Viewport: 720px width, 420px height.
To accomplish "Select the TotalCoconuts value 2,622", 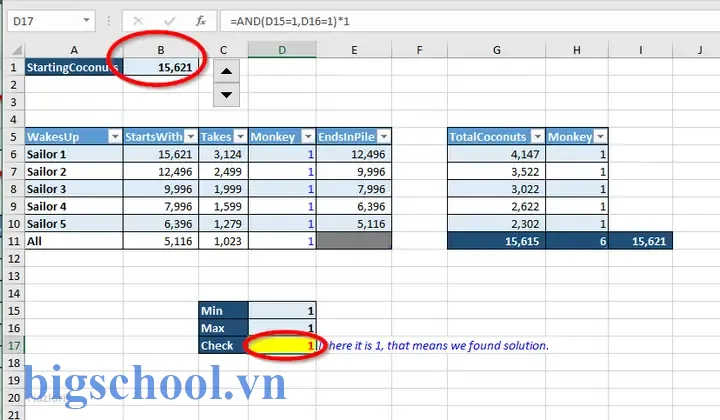I will (x=496, y=207).
